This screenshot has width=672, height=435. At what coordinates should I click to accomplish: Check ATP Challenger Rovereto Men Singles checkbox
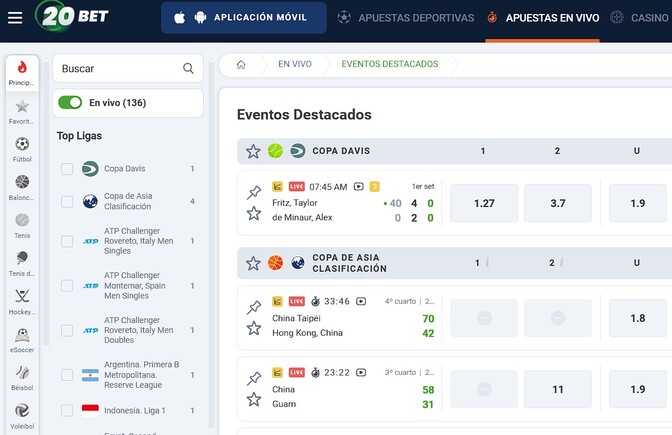pyautogui.click(x=67, y=241)
